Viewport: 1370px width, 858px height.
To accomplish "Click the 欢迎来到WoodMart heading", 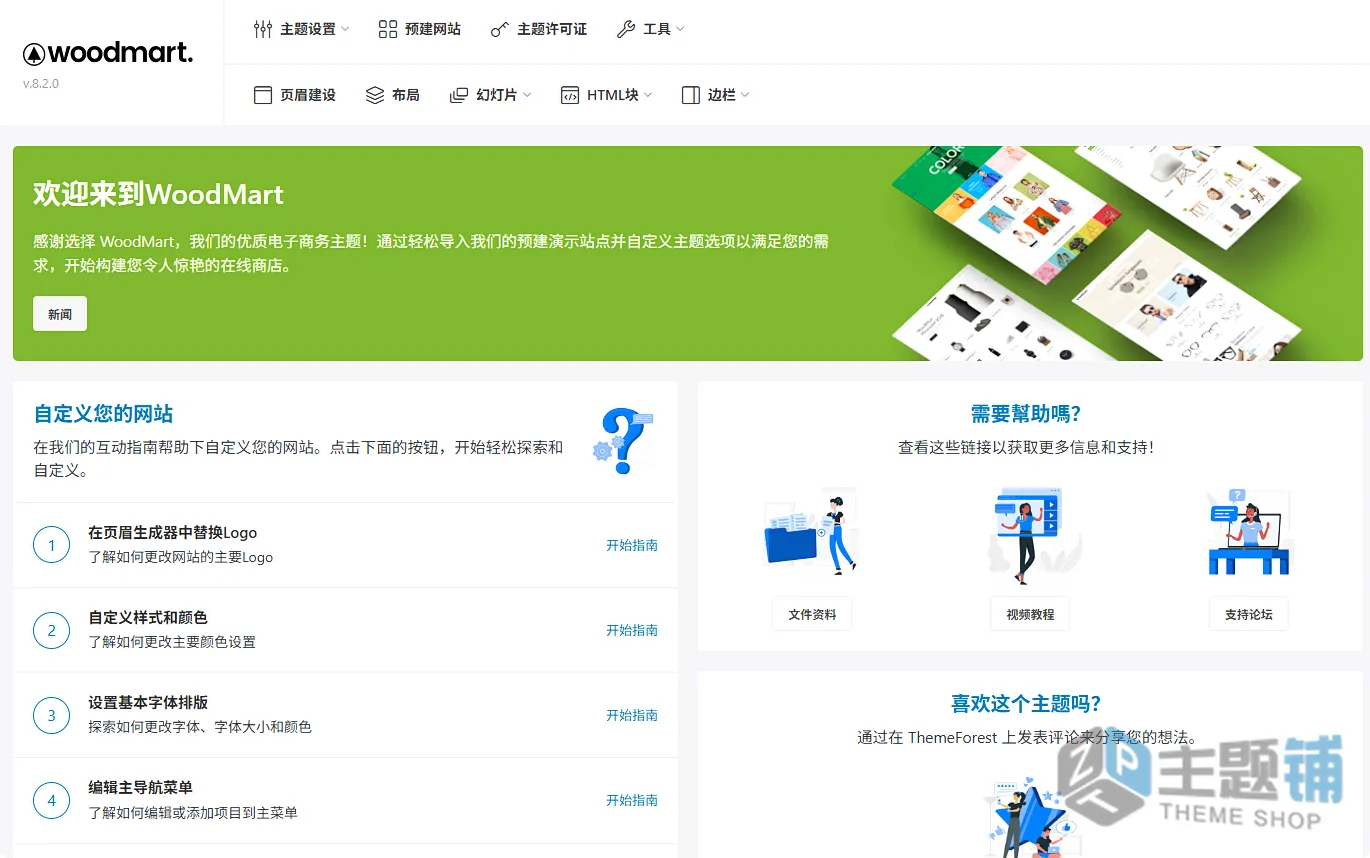I will 159,194.
